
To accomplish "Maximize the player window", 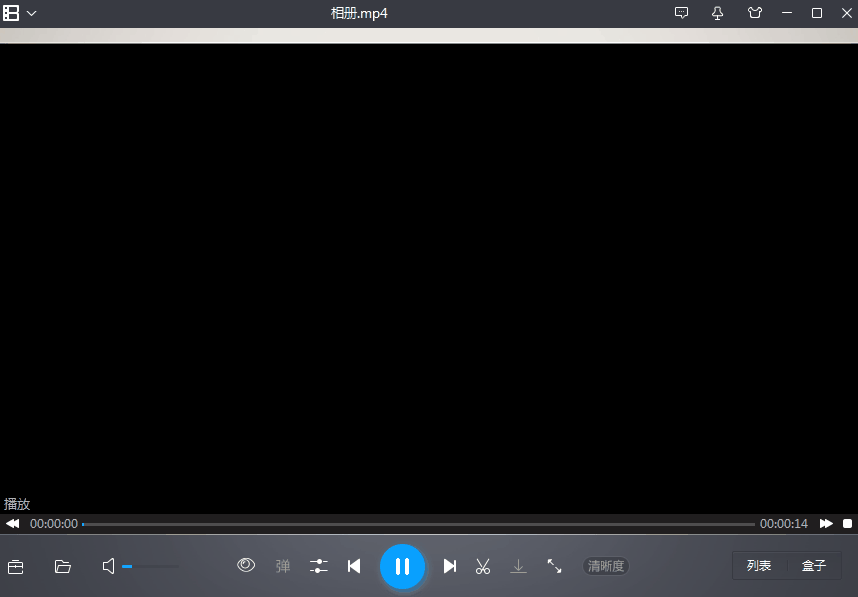I will coord(817,13).
